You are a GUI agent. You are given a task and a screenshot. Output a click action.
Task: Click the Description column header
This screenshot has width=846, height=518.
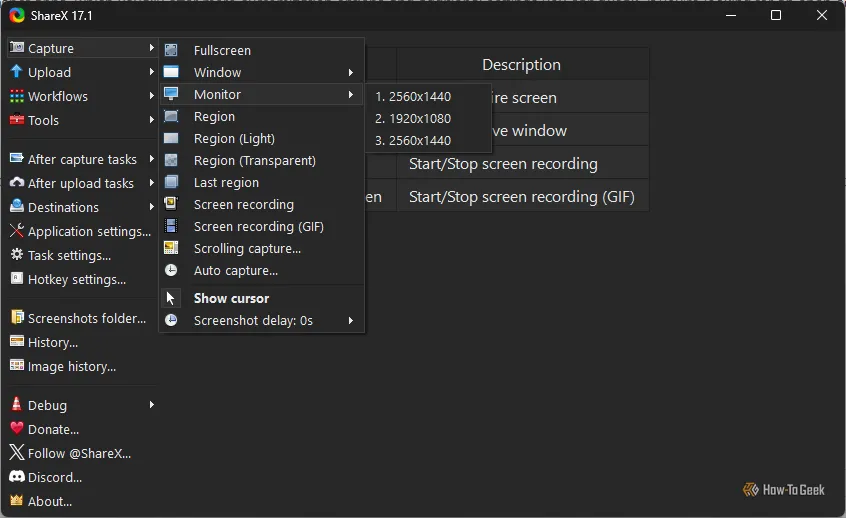coord(522,65)
